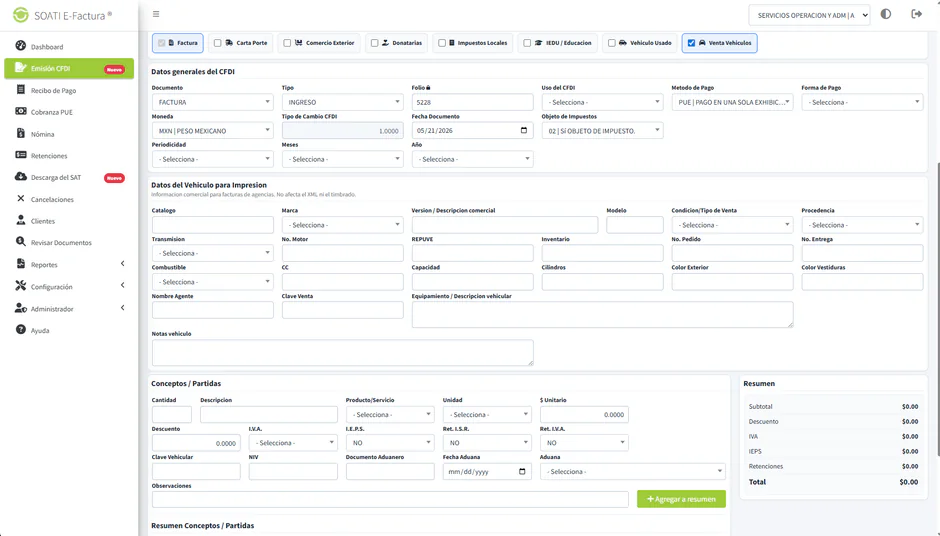Open the Tipo INGRESO dropdown
The width and height of the screenshot is (940, 536).
(342, 102)
